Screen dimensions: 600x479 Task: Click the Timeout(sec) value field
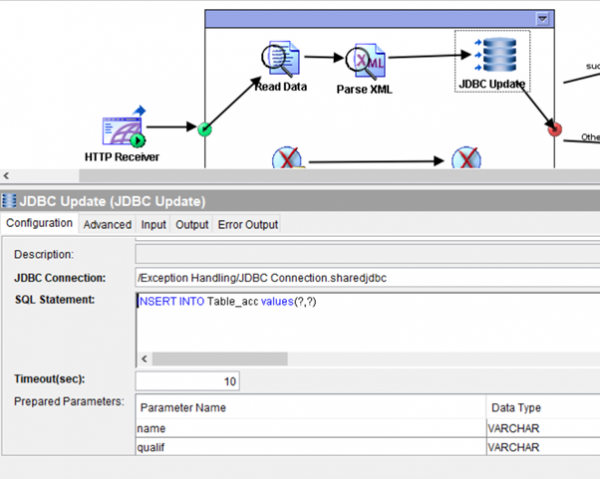click(187, 381)
